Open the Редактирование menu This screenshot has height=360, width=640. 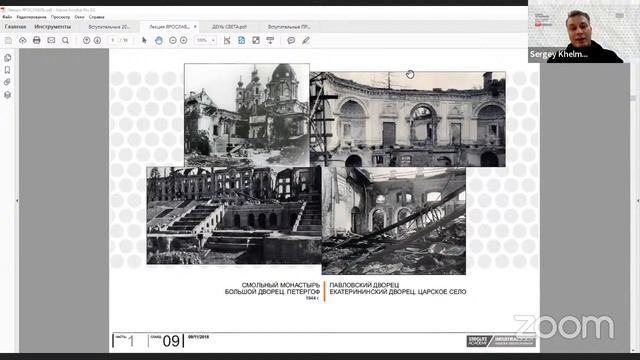coord(31,17)
